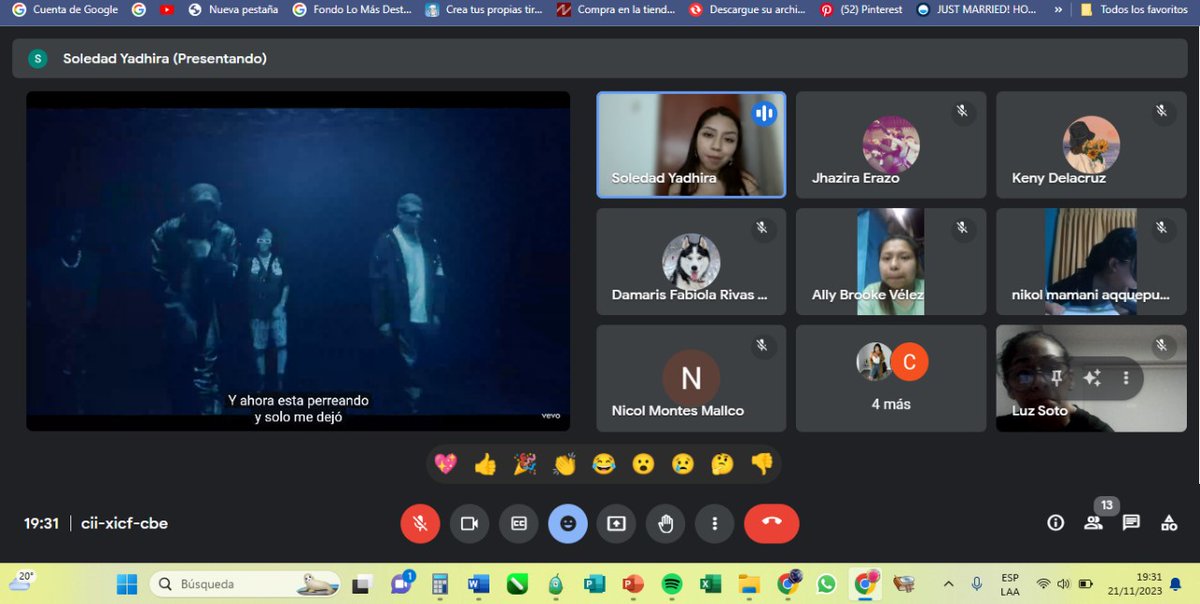
Task: Send the clapping hands reaction
Action: click(564, 464)
